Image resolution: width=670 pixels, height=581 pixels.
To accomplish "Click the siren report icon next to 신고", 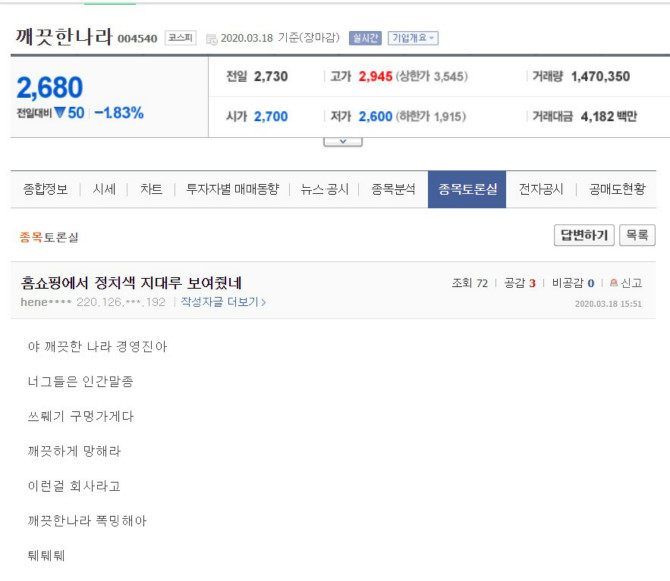I will click(614, 283).
